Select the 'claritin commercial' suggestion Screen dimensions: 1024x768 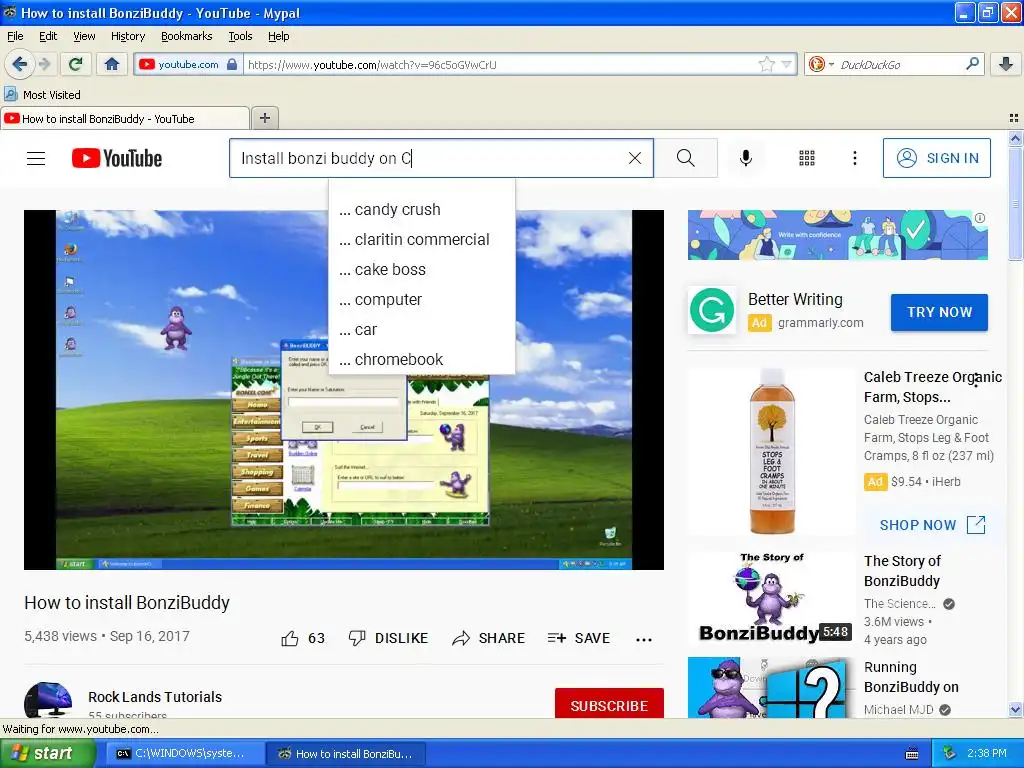[x=422, y=240]
